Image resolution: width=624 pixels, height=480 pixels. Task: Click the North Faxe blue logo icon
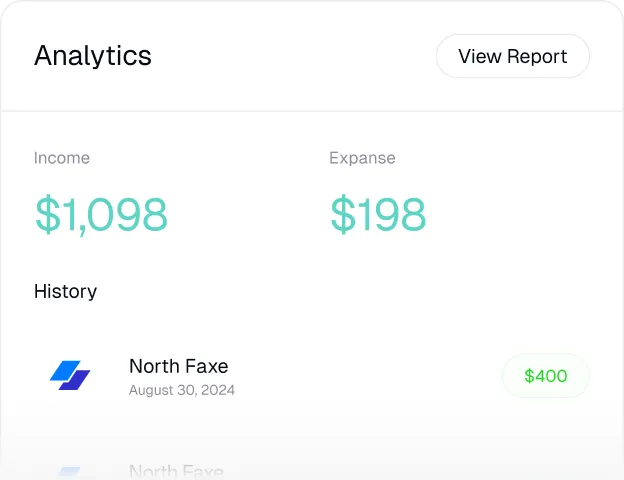[x=70, y=376]
